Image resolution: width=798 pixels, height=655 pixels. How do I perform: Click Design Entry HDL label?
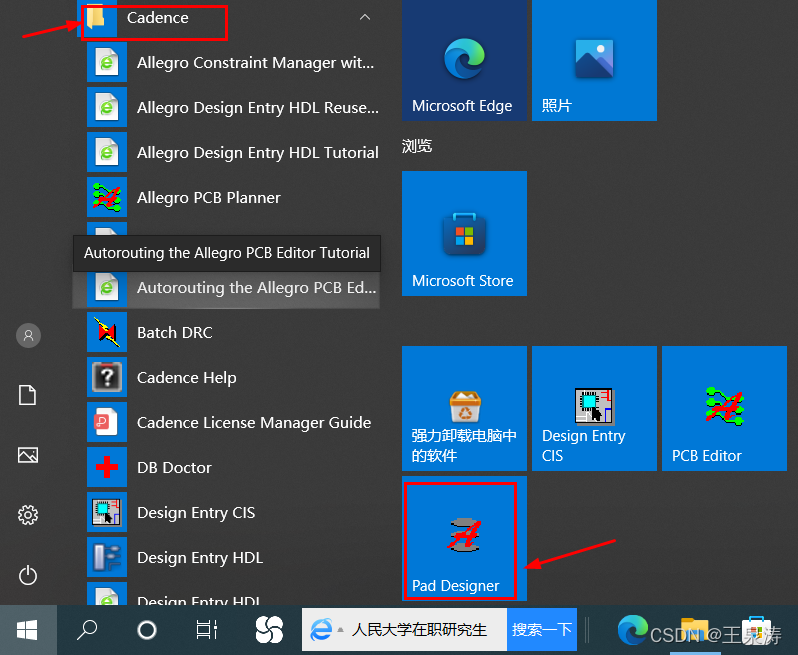click(x=200, y=558)
